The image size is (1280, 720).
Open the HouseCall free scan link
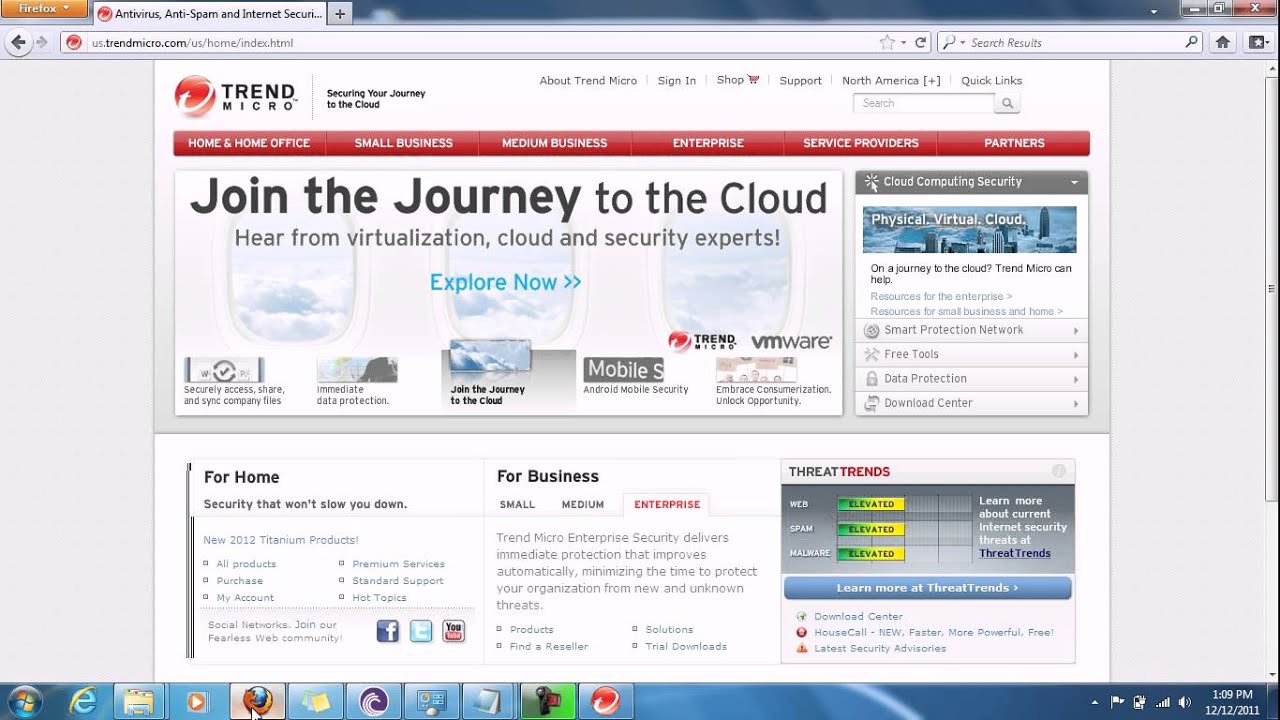coord(933,632)
